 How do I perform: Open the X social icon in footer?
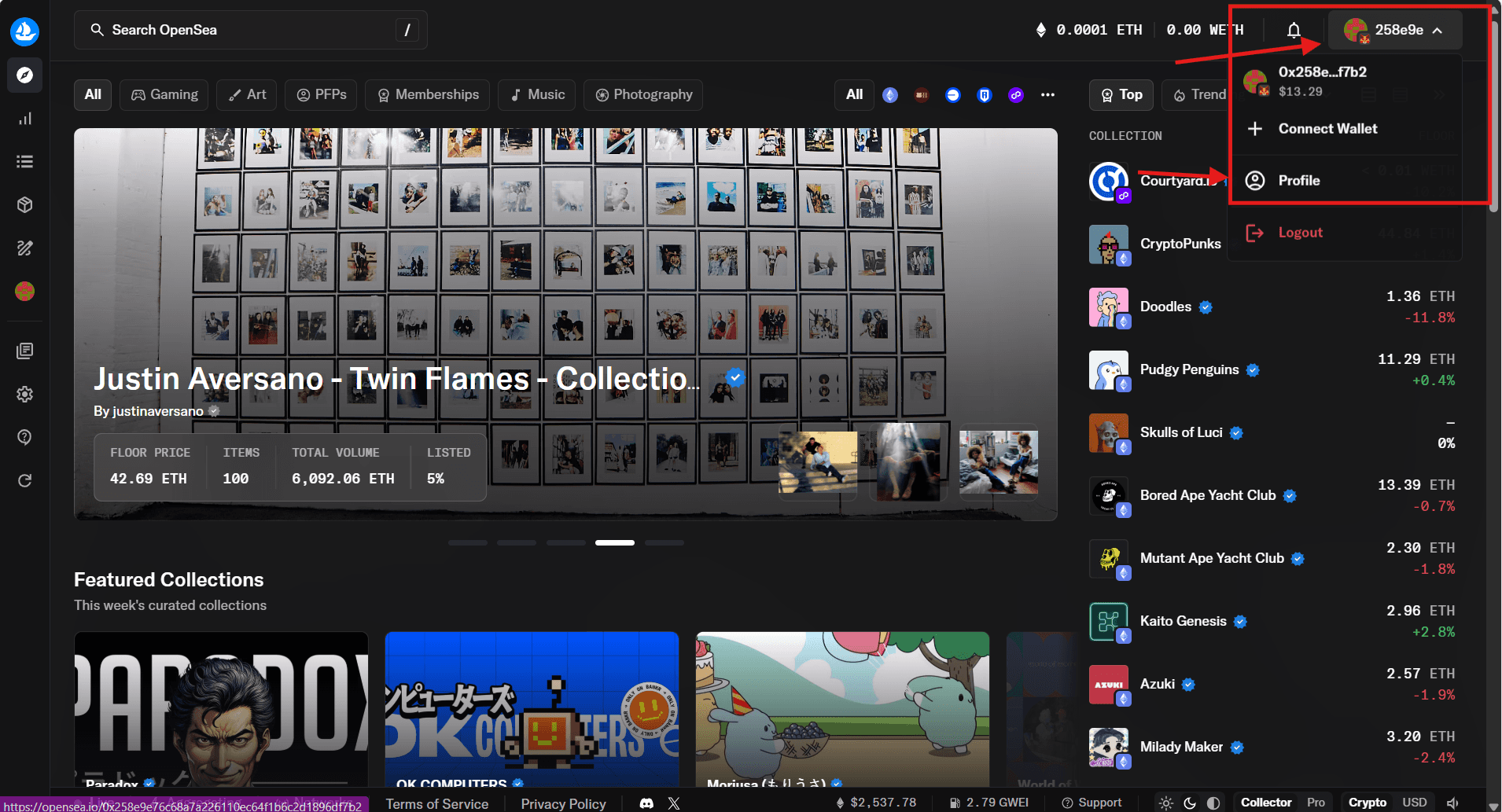674,803
